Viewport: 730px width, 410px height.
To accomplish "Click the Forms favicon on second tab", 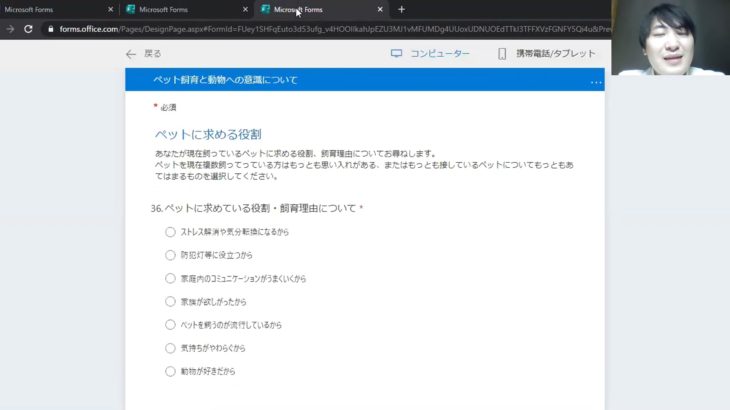I will [x=131, y=9].
